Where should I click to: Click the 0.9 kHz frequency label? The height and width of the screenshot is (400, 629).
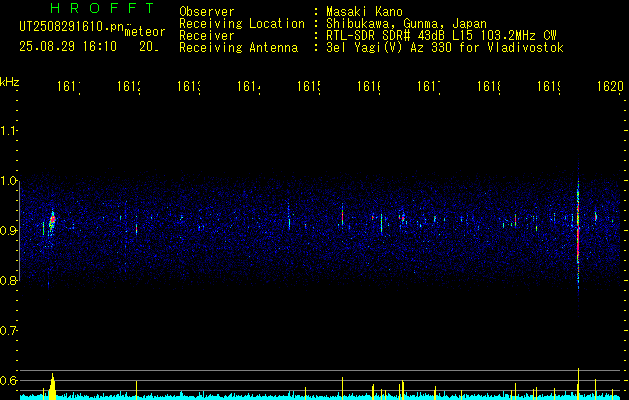[9, 230]
